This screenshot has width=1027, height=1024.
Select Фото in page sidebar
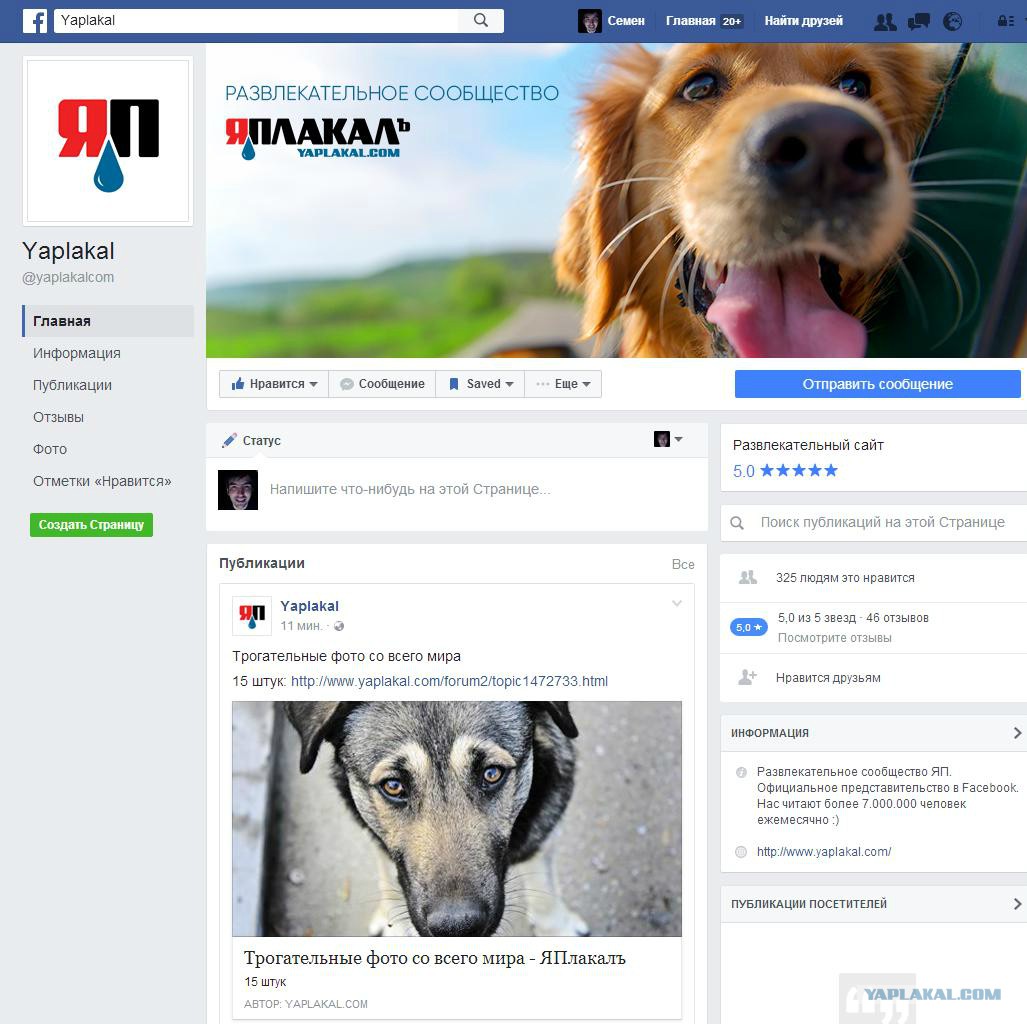tap(50, 449)
